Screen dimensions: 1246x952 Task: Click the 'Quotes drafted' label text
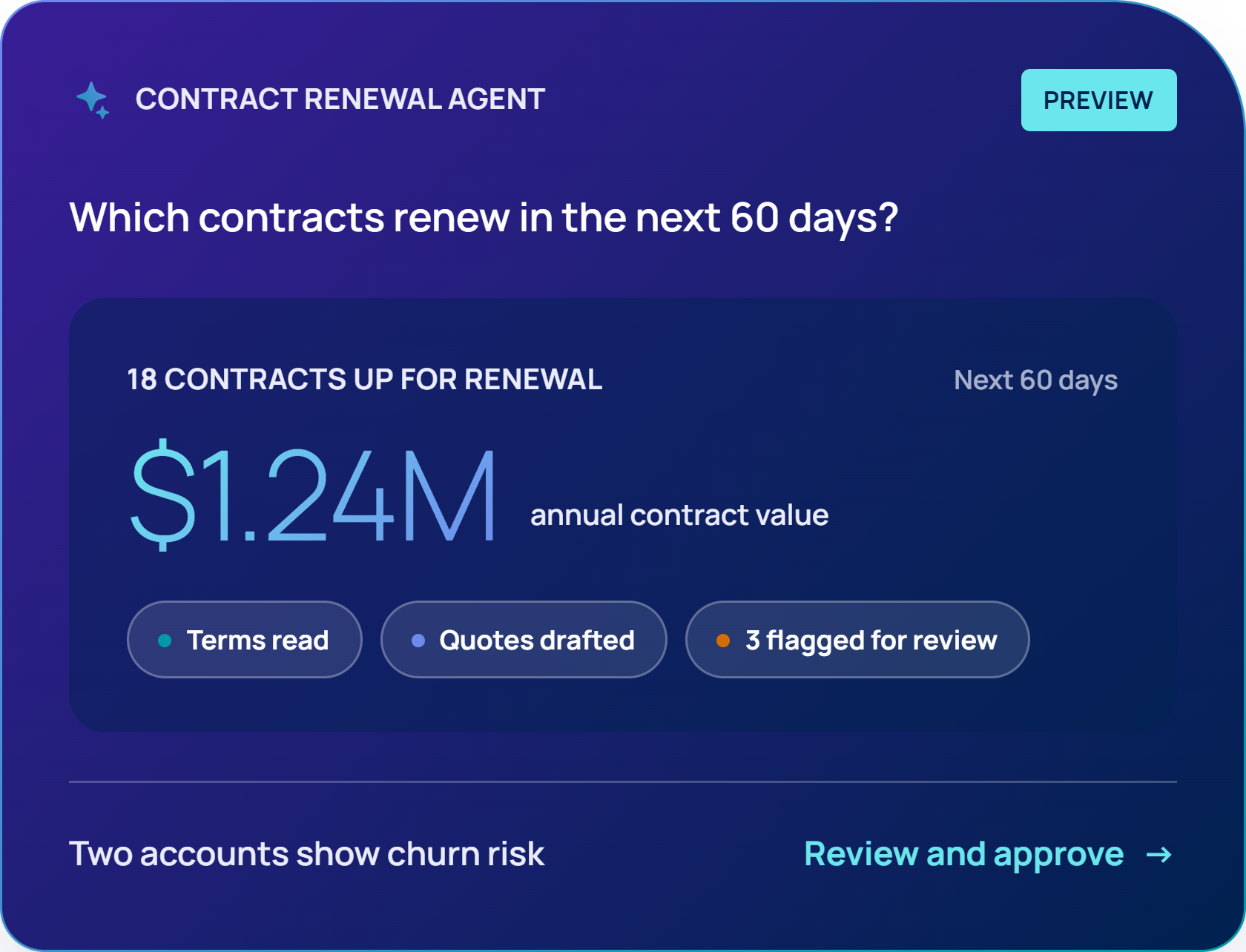(x=537, y=641)
